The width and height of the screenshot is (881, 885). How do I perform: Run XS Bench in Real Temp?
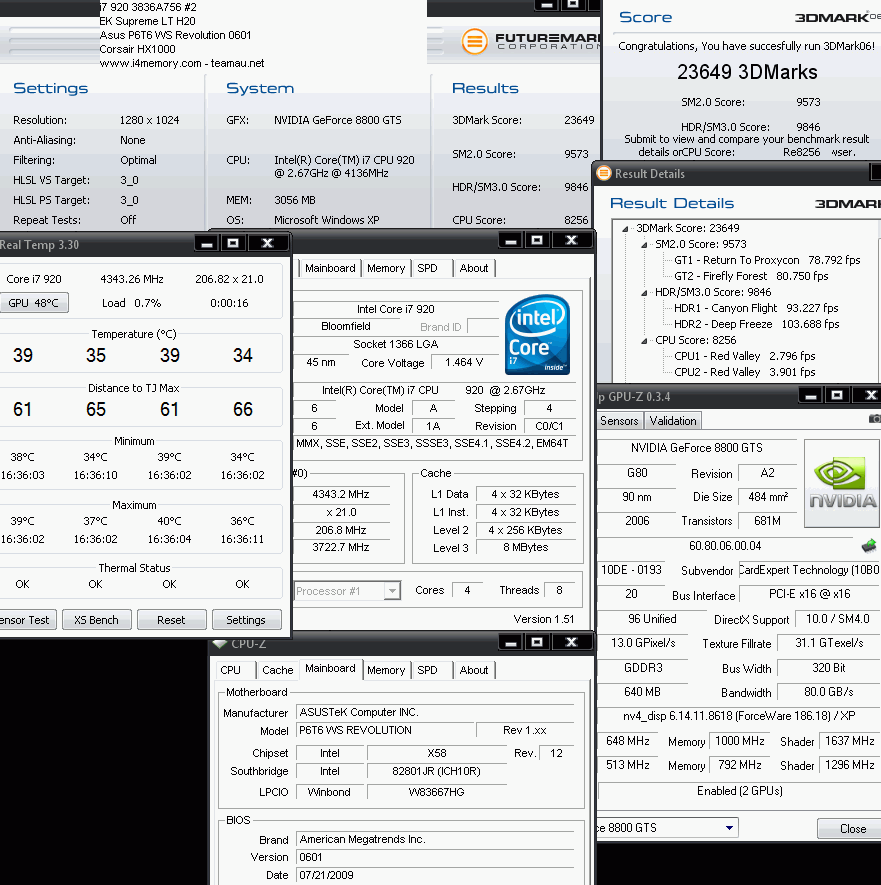97,620
